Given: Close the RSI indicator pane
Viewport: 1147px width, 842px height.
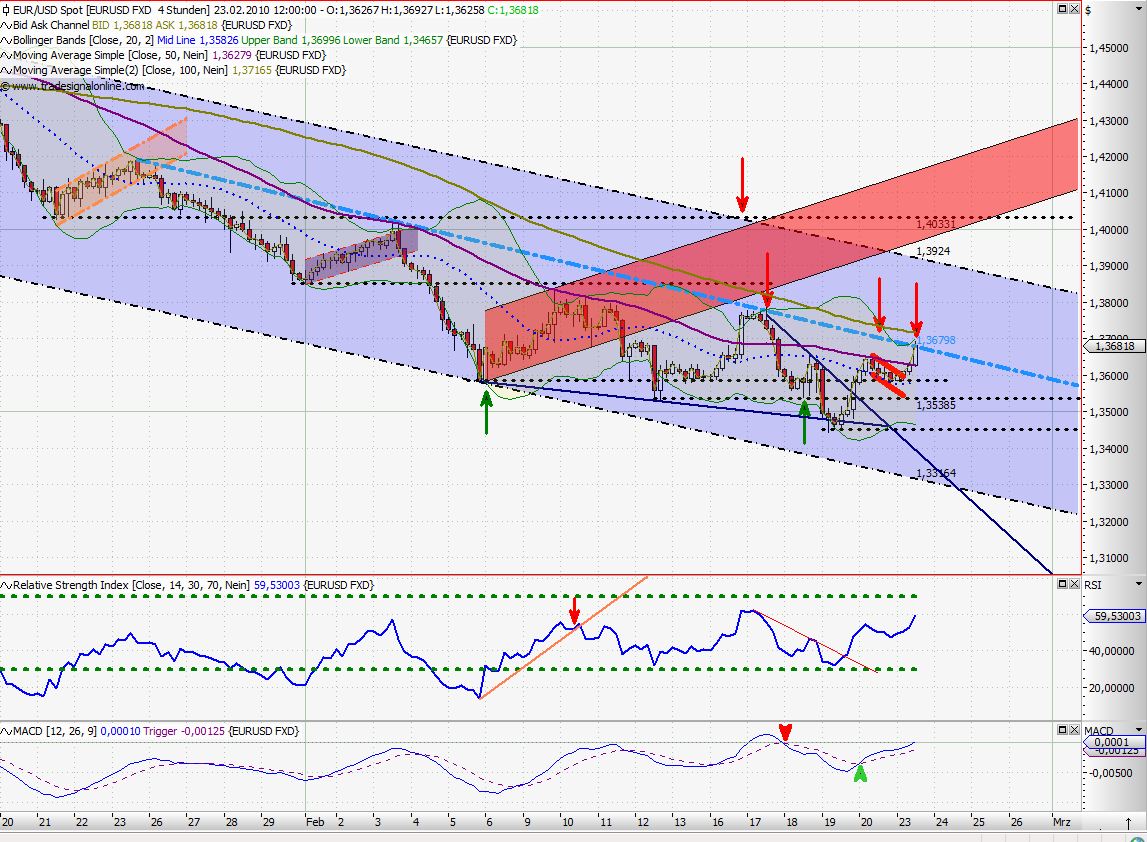Looking at the screenshot, I should 1074,584.
